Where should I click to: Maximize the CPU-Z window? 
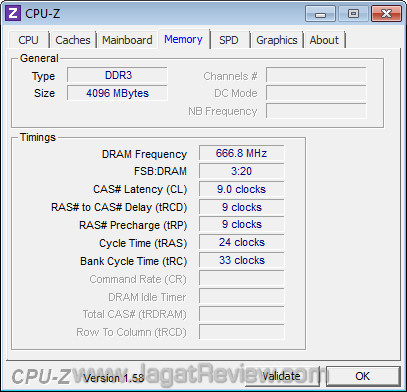tap(353, 14)
